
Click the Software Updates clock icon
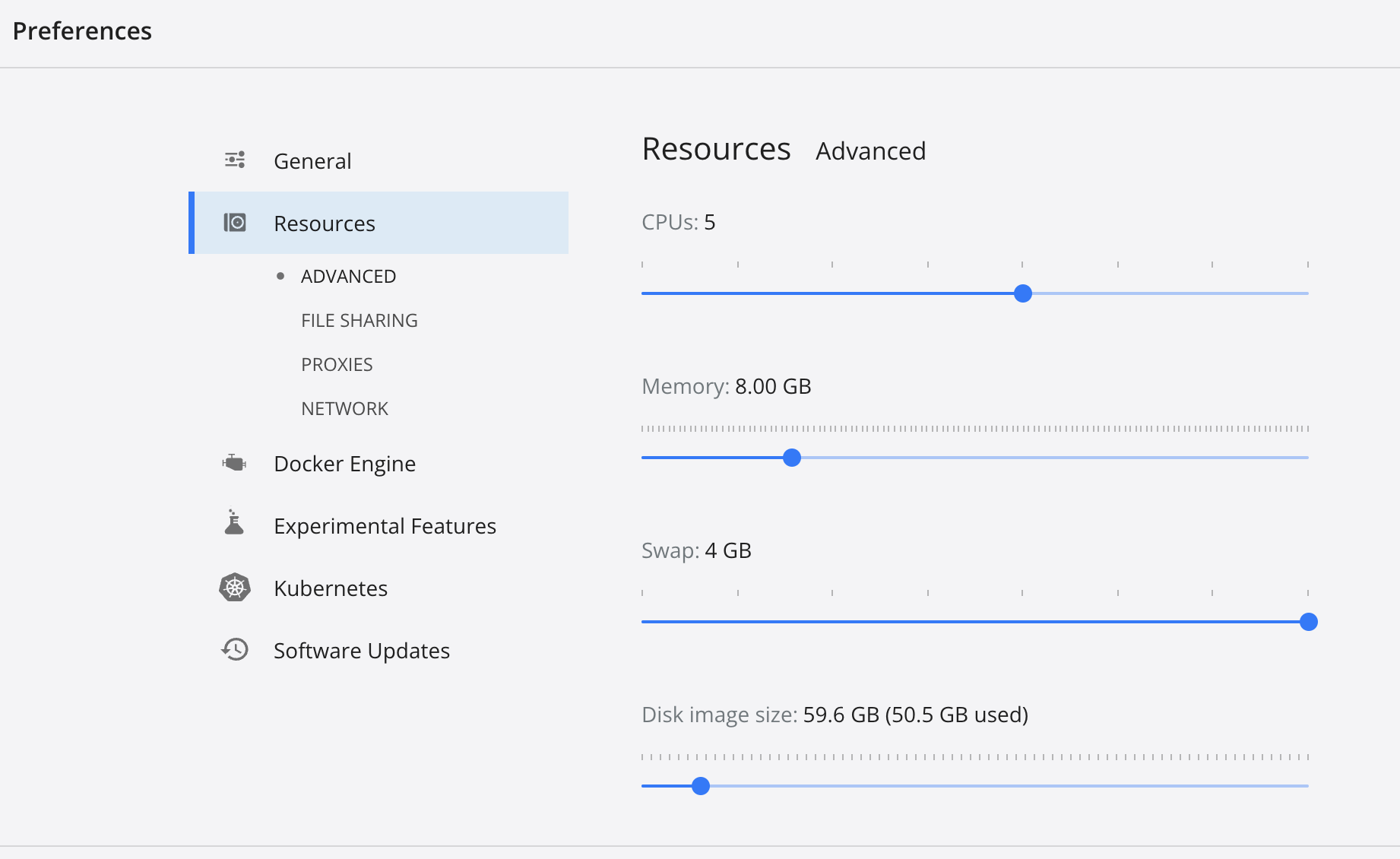235,650
